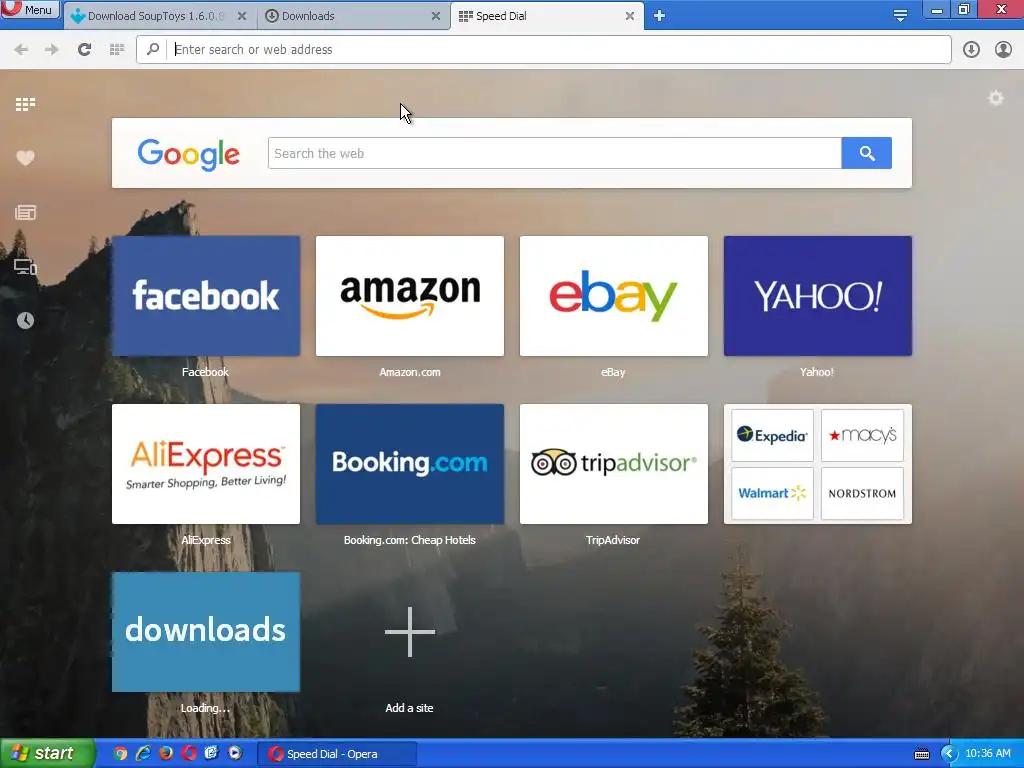Go back with the back arrow
The height and width of the screenshot is (768, 1024).
tap(21, 49)
